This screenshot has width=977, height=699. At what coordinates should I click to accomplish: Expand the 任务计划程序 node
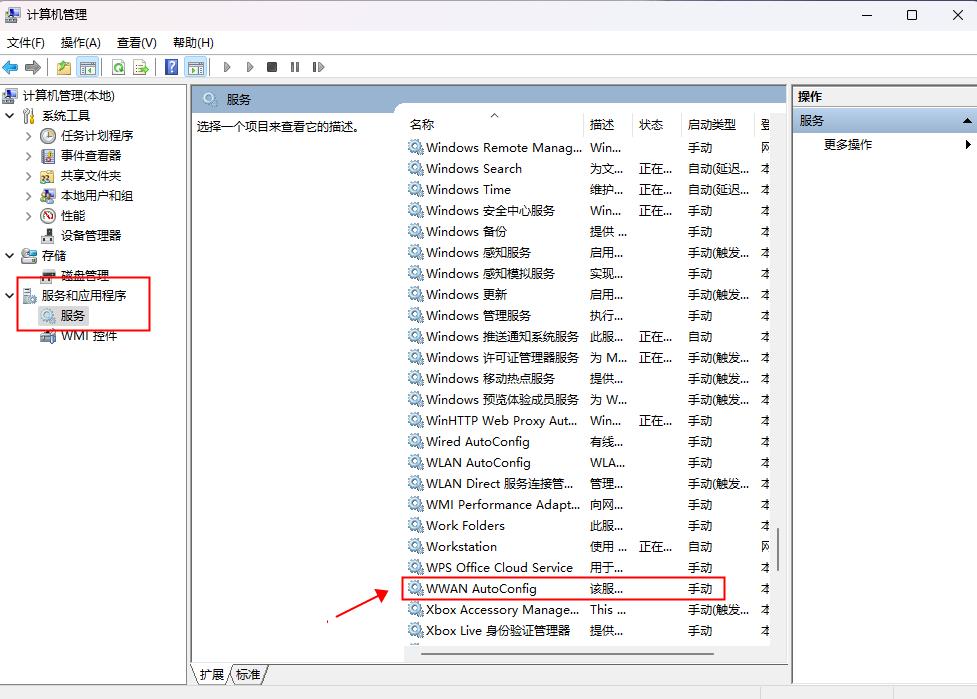pos(28,136)
